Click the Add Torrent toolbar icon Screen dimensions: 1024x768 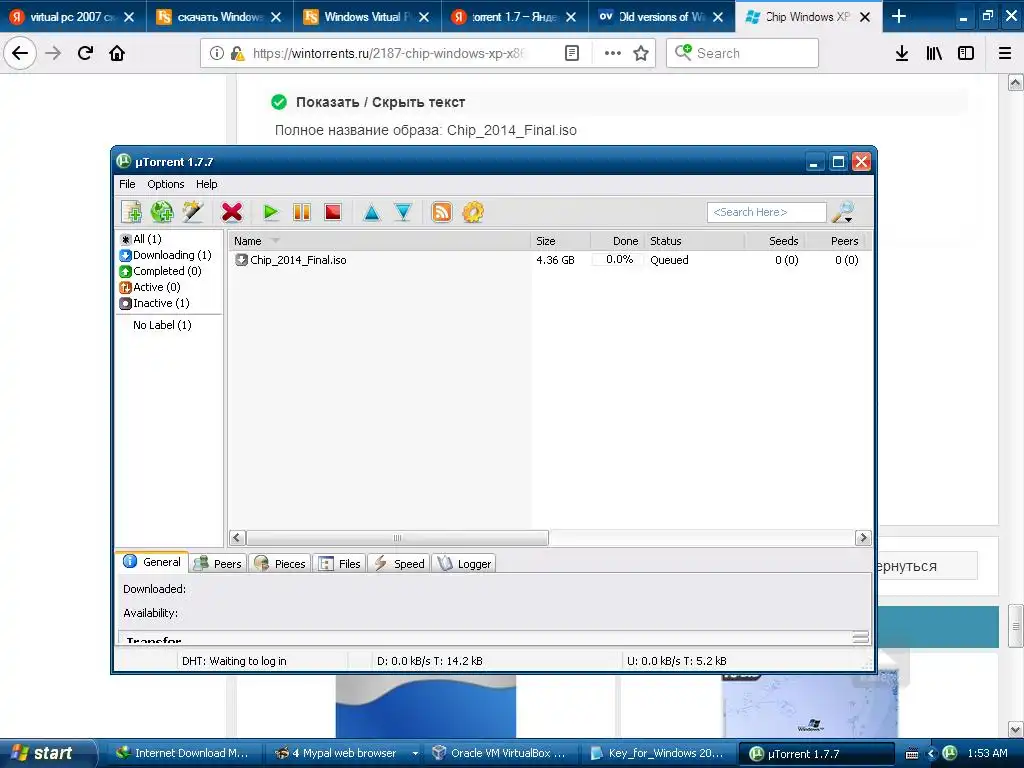click(132, 212)
